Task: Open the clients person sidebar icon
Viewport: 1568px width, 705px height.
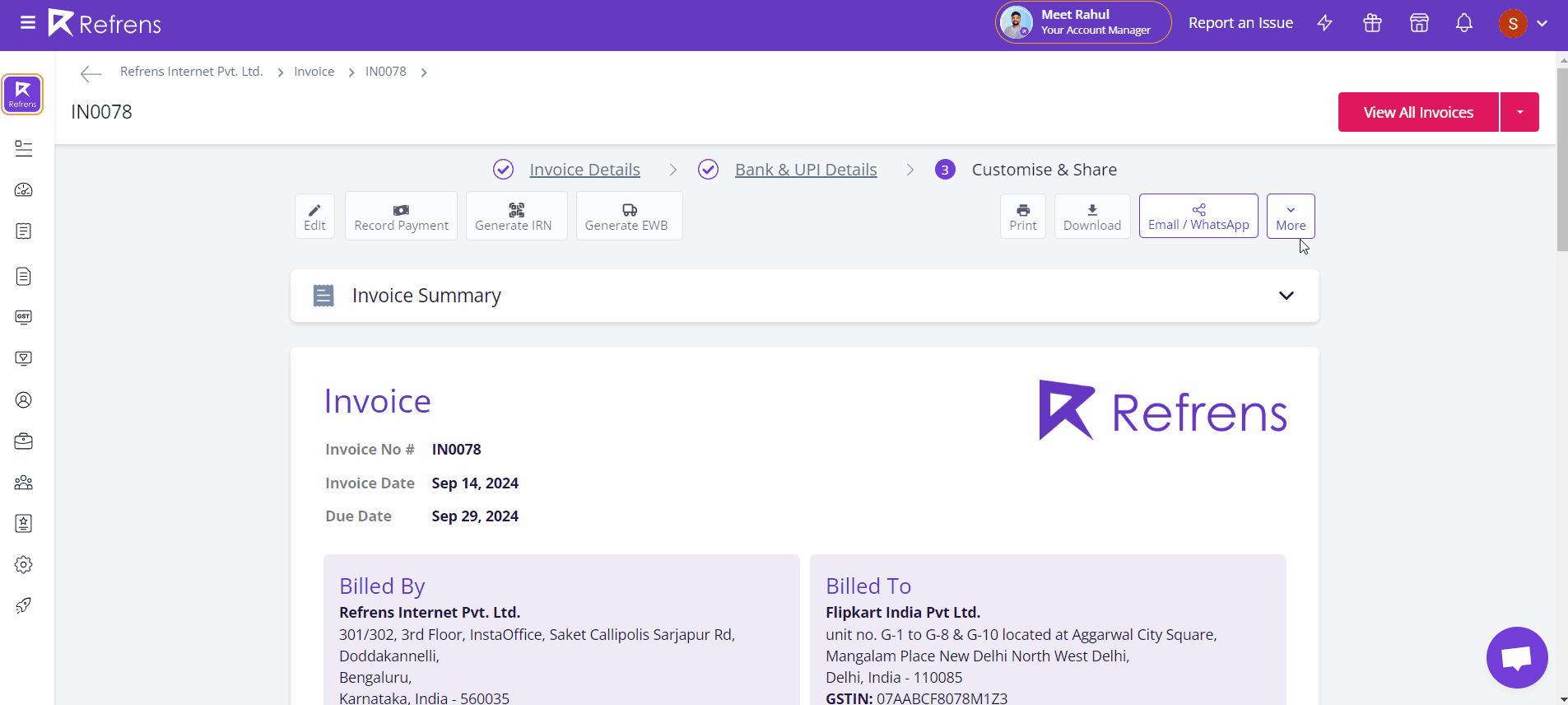Action: 24,399
